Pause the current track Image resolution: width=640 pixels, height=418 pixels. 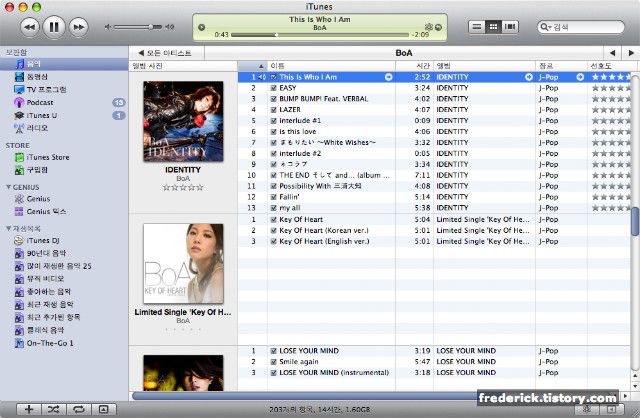click(54, 27)
